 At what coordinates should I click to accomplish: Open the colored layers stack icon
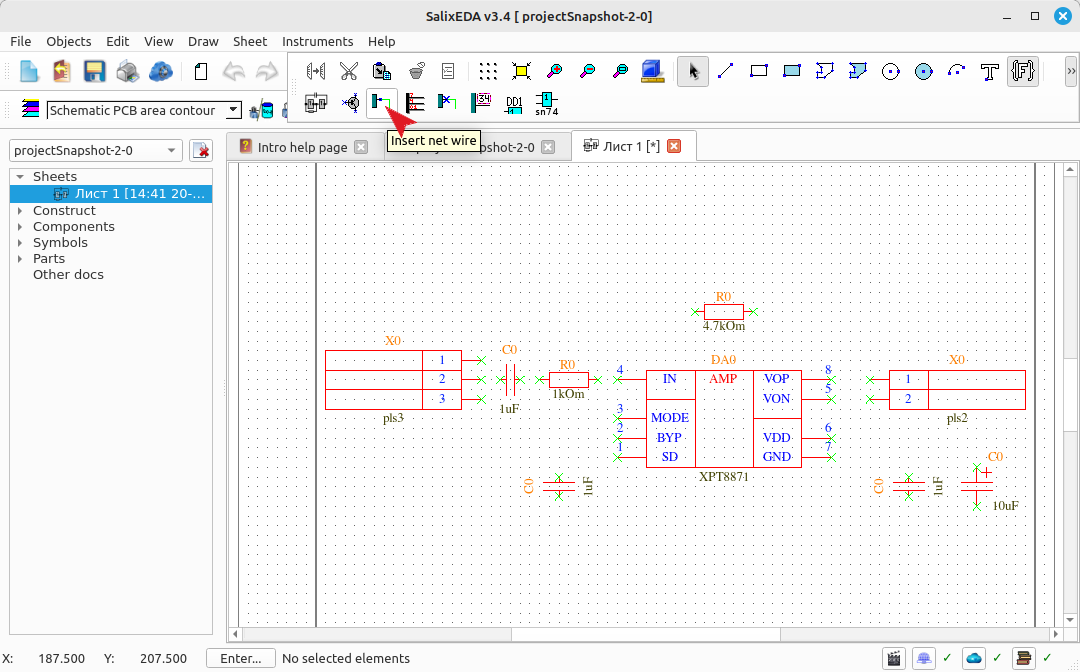coord(30,109)
